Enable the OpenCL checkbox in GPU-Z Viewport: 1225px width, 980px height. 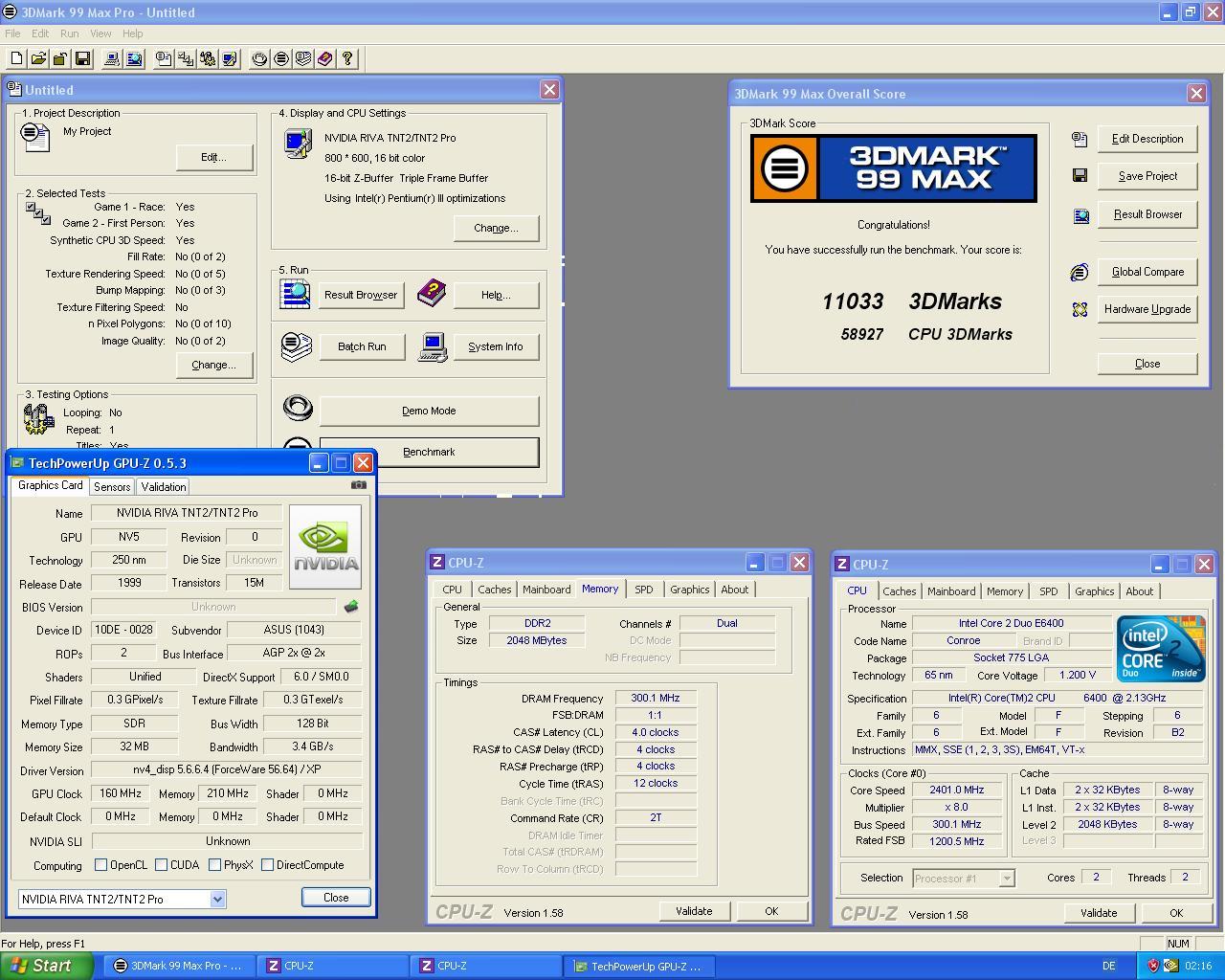pyautogui.click(x=100, y=865)
